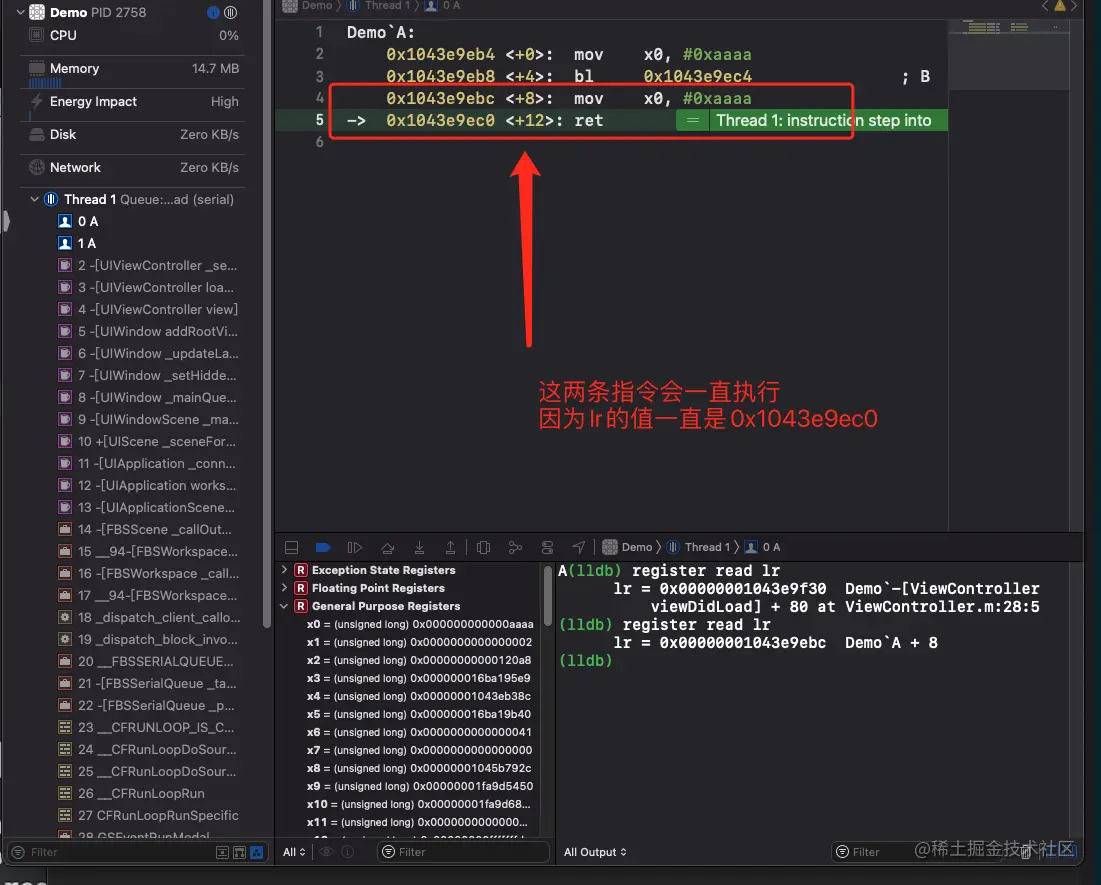The image size is (1101, 885).
Task: Select frame 4 -[UIViewController view]
Action: pos(149,309)
